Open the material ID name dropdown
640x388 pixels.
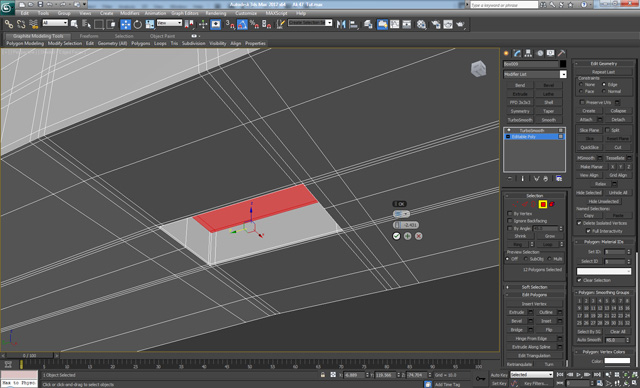pos(604,271)
